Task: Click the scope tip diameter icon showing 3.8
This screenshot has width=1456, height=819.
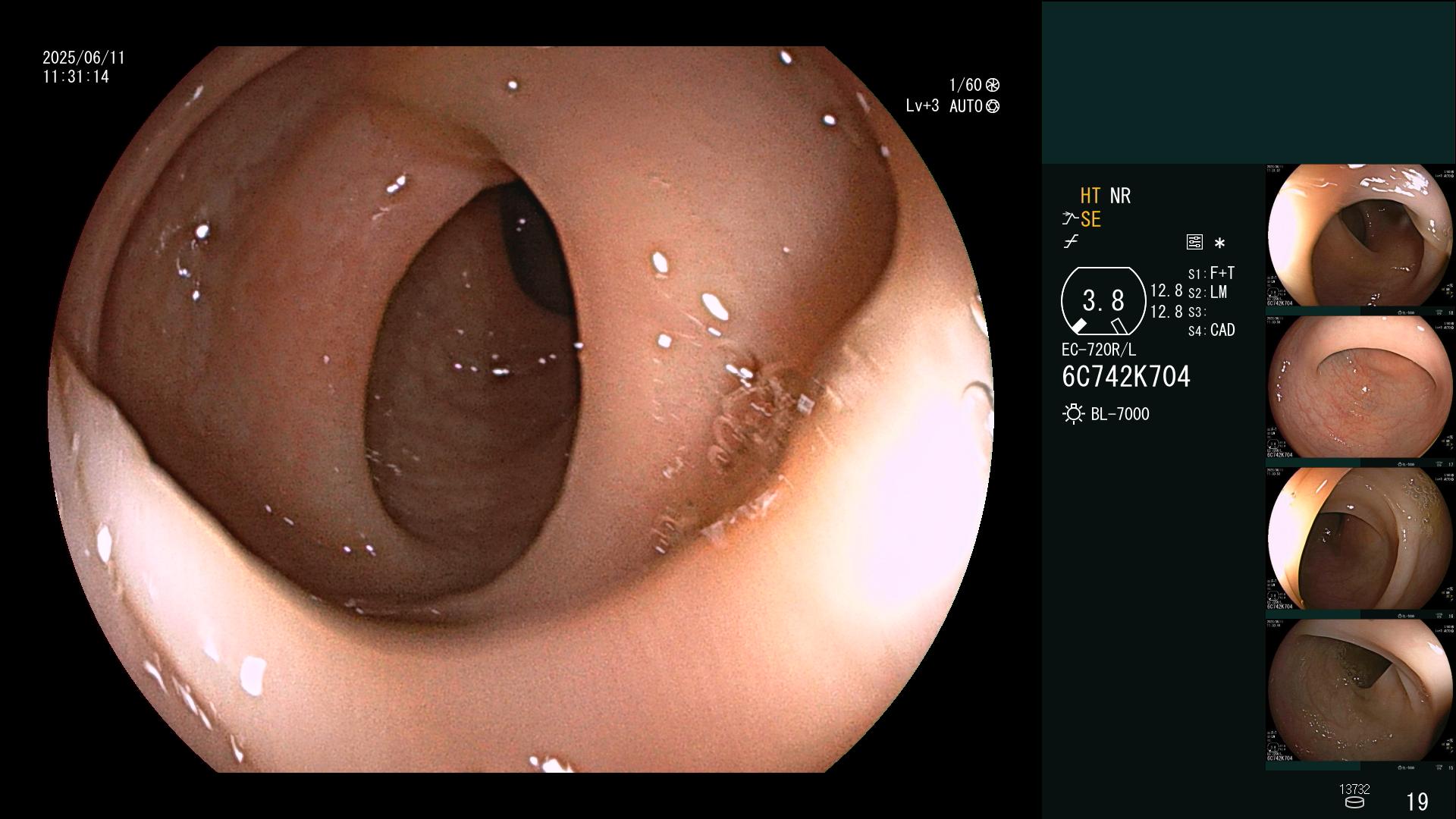Action: [x=1103, y=301]
